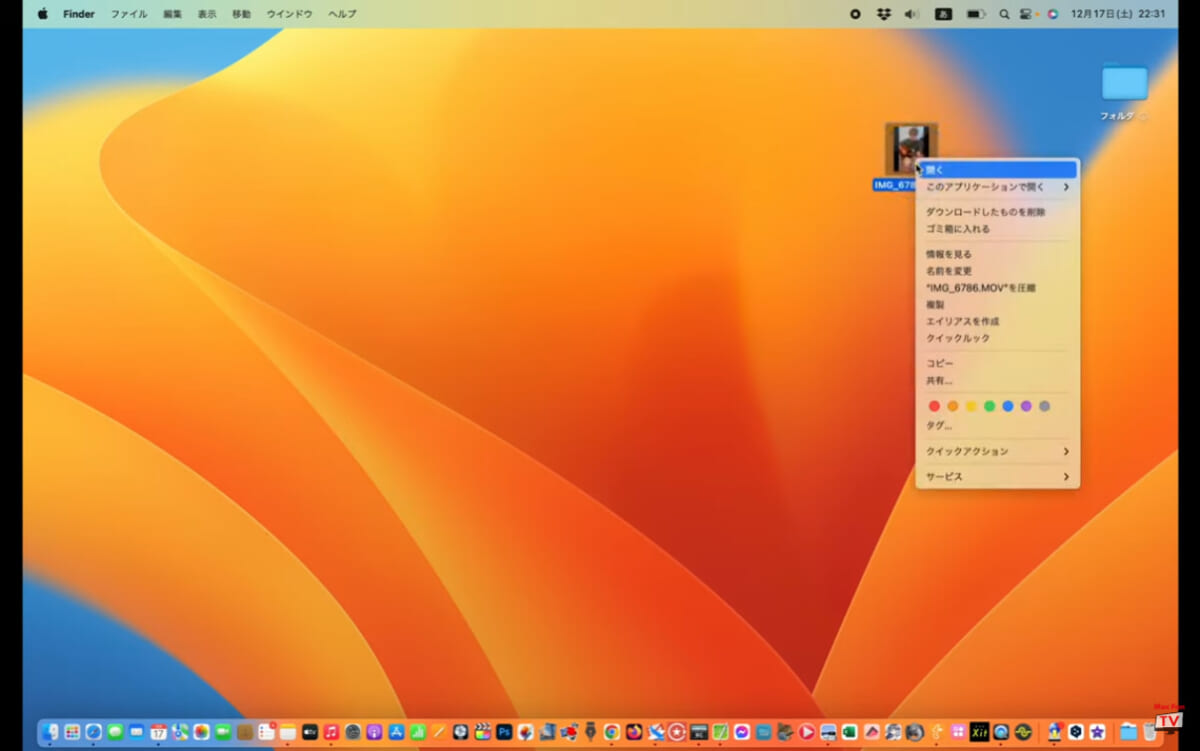This screenshot has height=751, width=1200.
Task: Open the volume control in menu bar
Action: (911, 14)
